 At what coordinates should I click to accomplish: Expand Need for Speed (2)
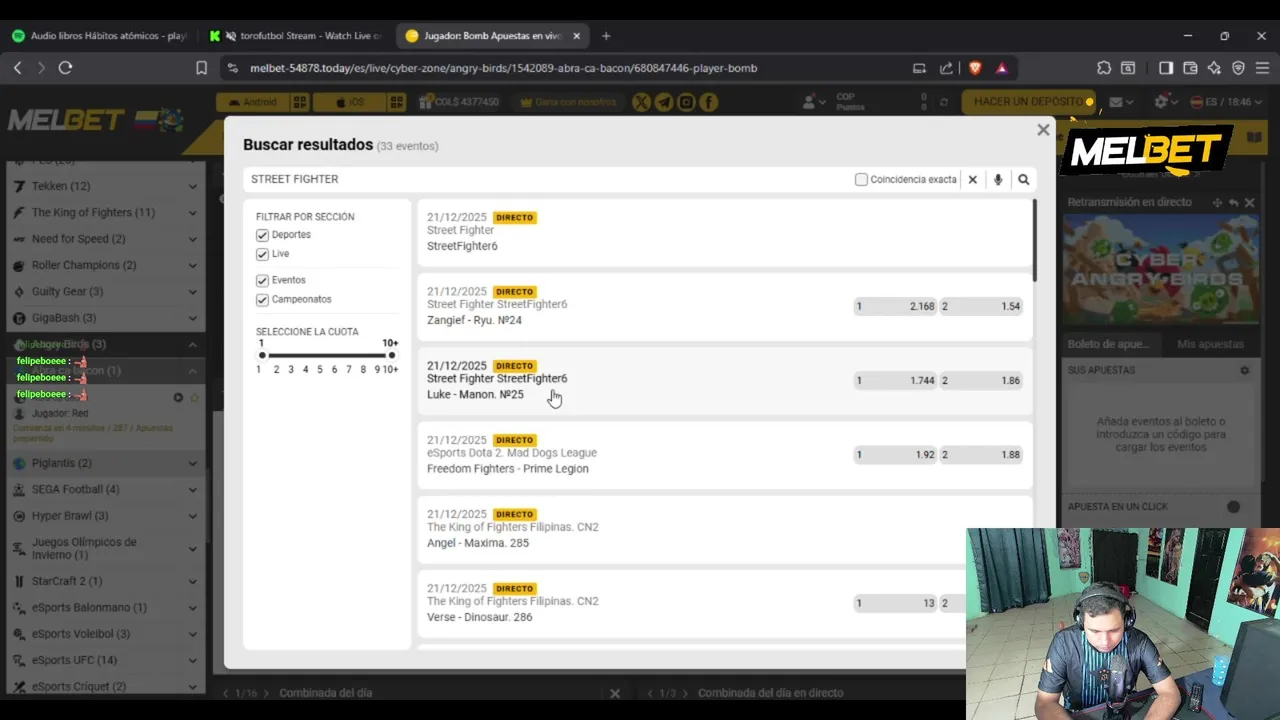(x=105, y=239)
